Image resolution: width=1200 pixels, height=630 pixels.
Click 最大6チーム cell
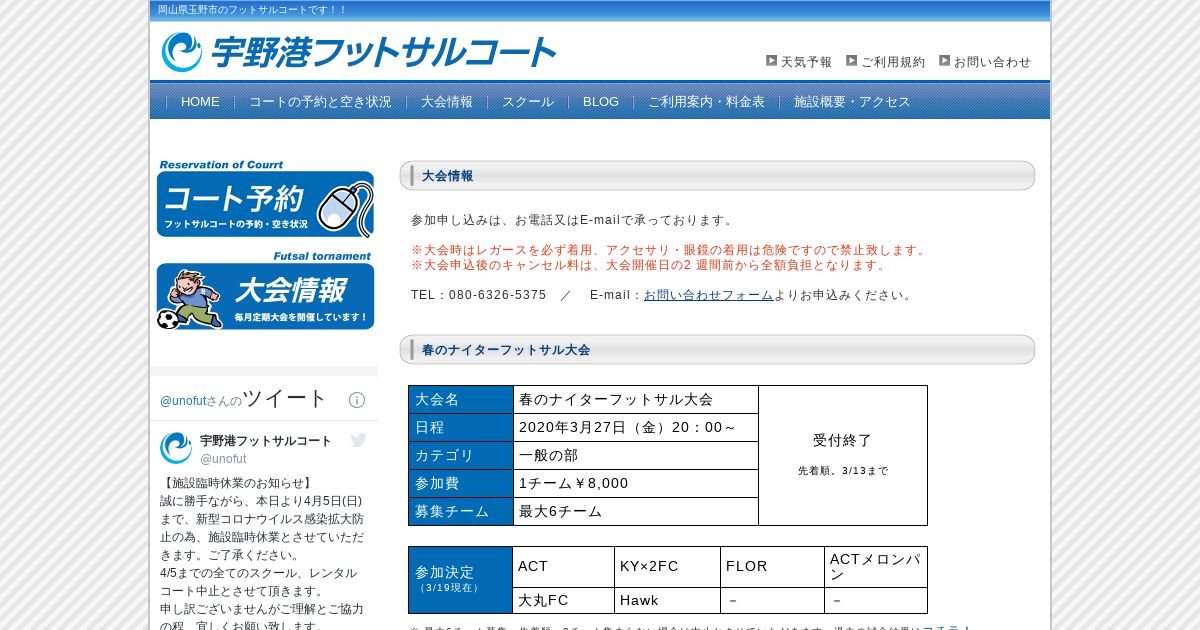(636, 511)
